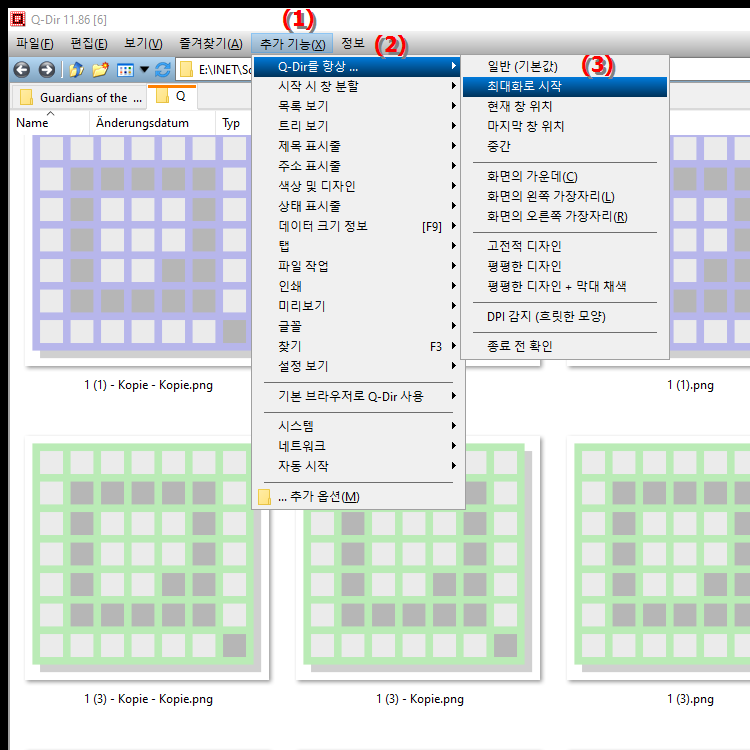Open the 미리보기 submenu entry
The image size is (750, 750).
(x=357, y=306)
